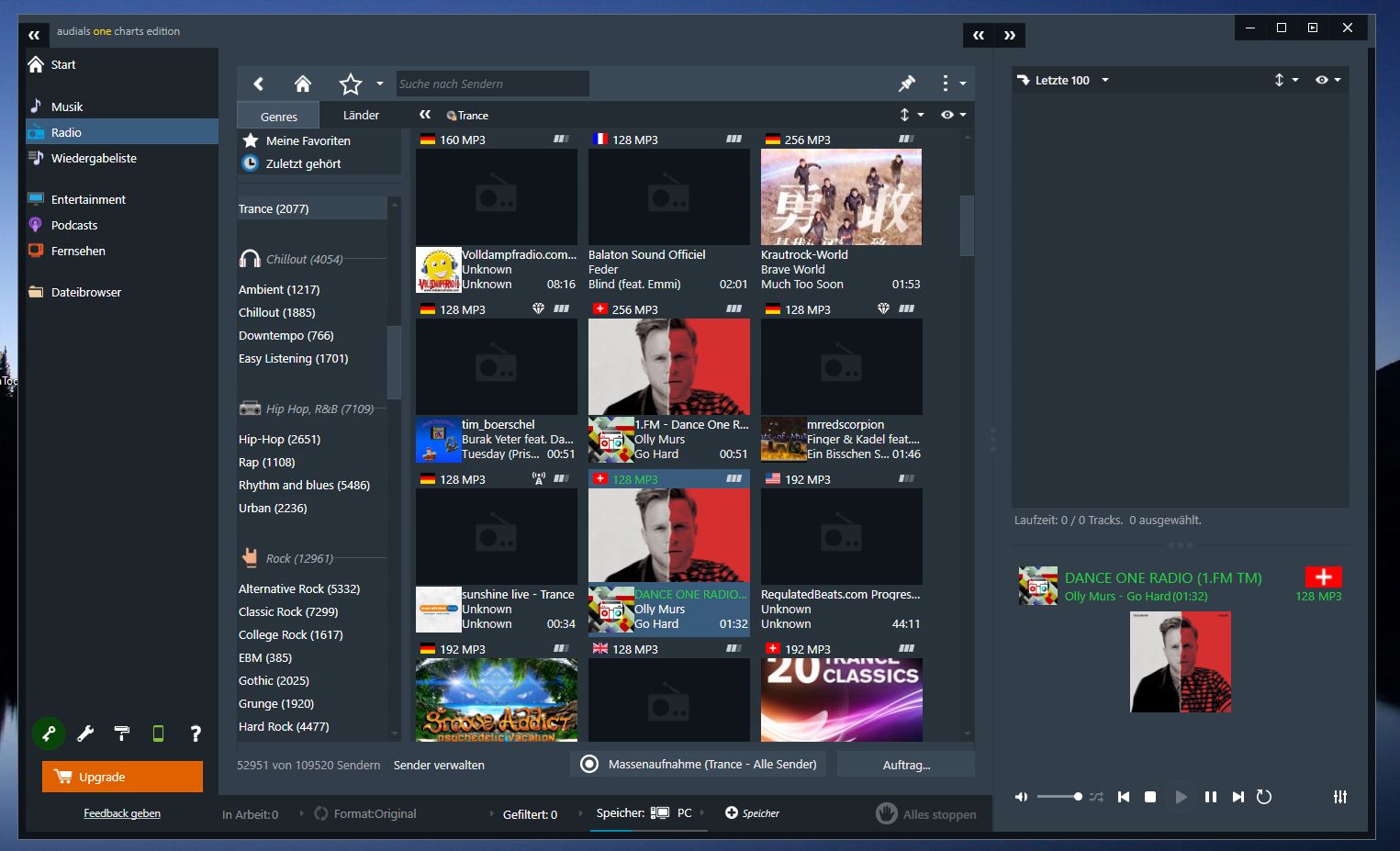Click the genre list scrollbar

point(394,362)
